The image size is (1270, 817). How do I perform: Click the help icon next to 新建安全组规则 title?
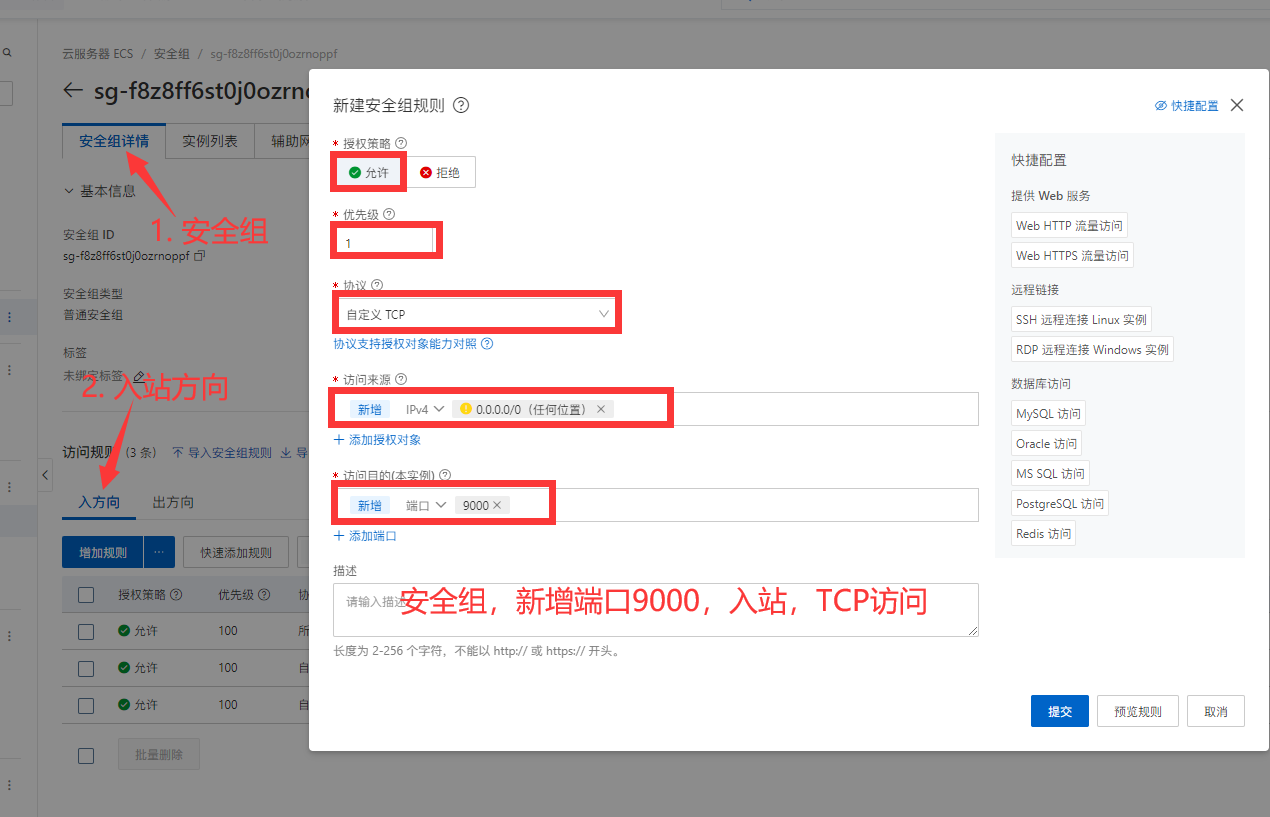tap(460, 104)
